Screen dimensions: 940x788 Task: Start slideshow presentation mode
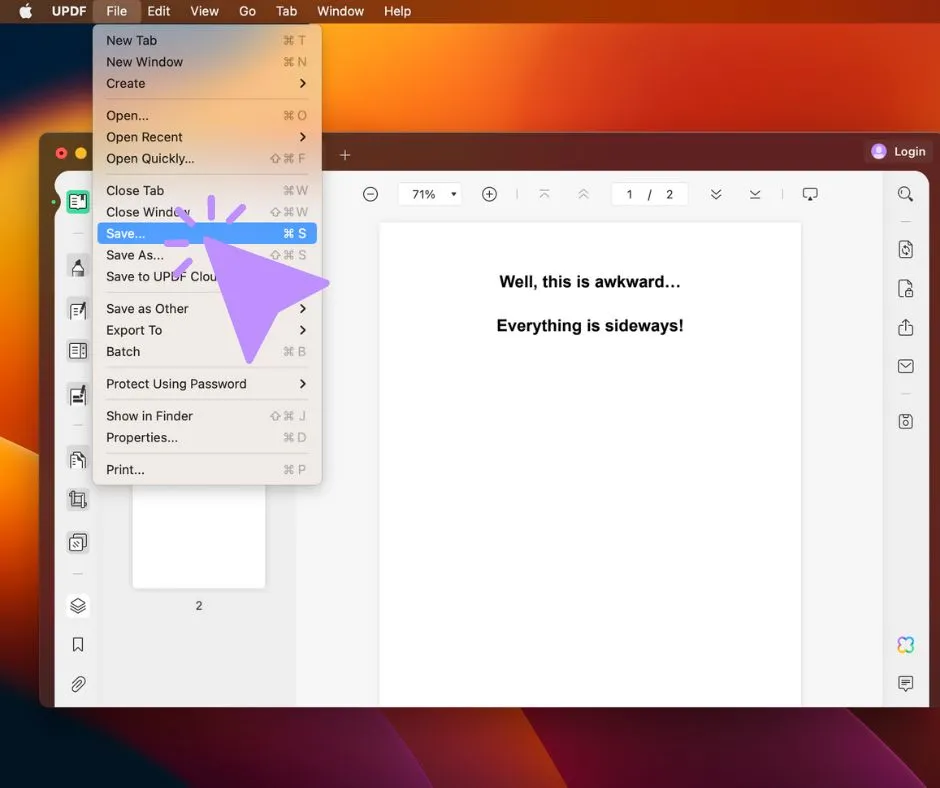click(810, 194)
